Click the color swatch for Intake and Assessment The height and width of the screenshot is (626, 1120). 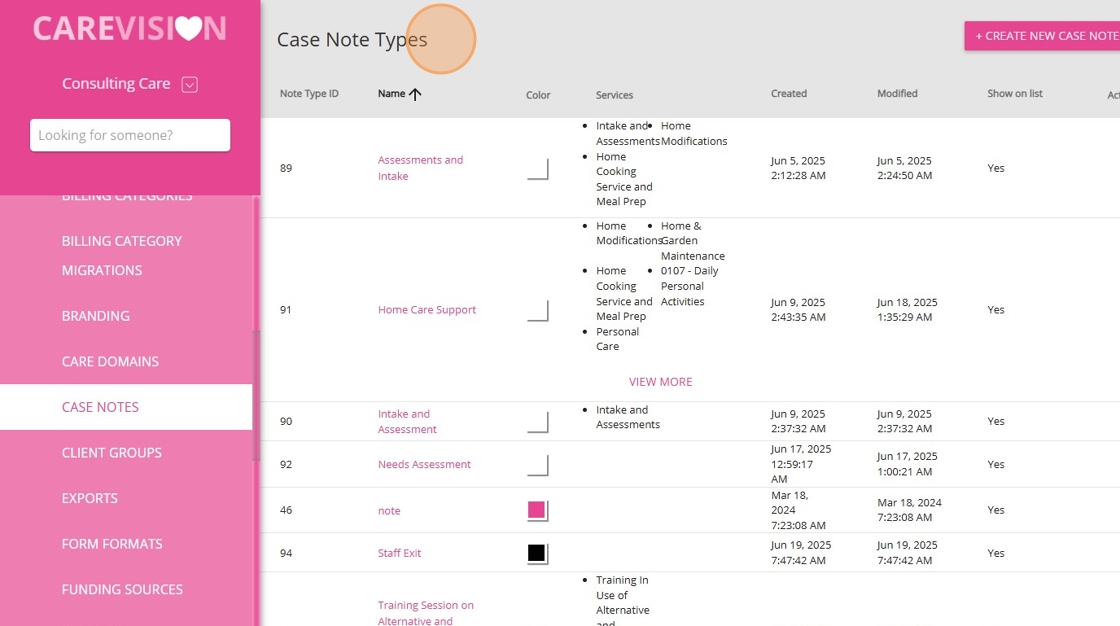538,422
